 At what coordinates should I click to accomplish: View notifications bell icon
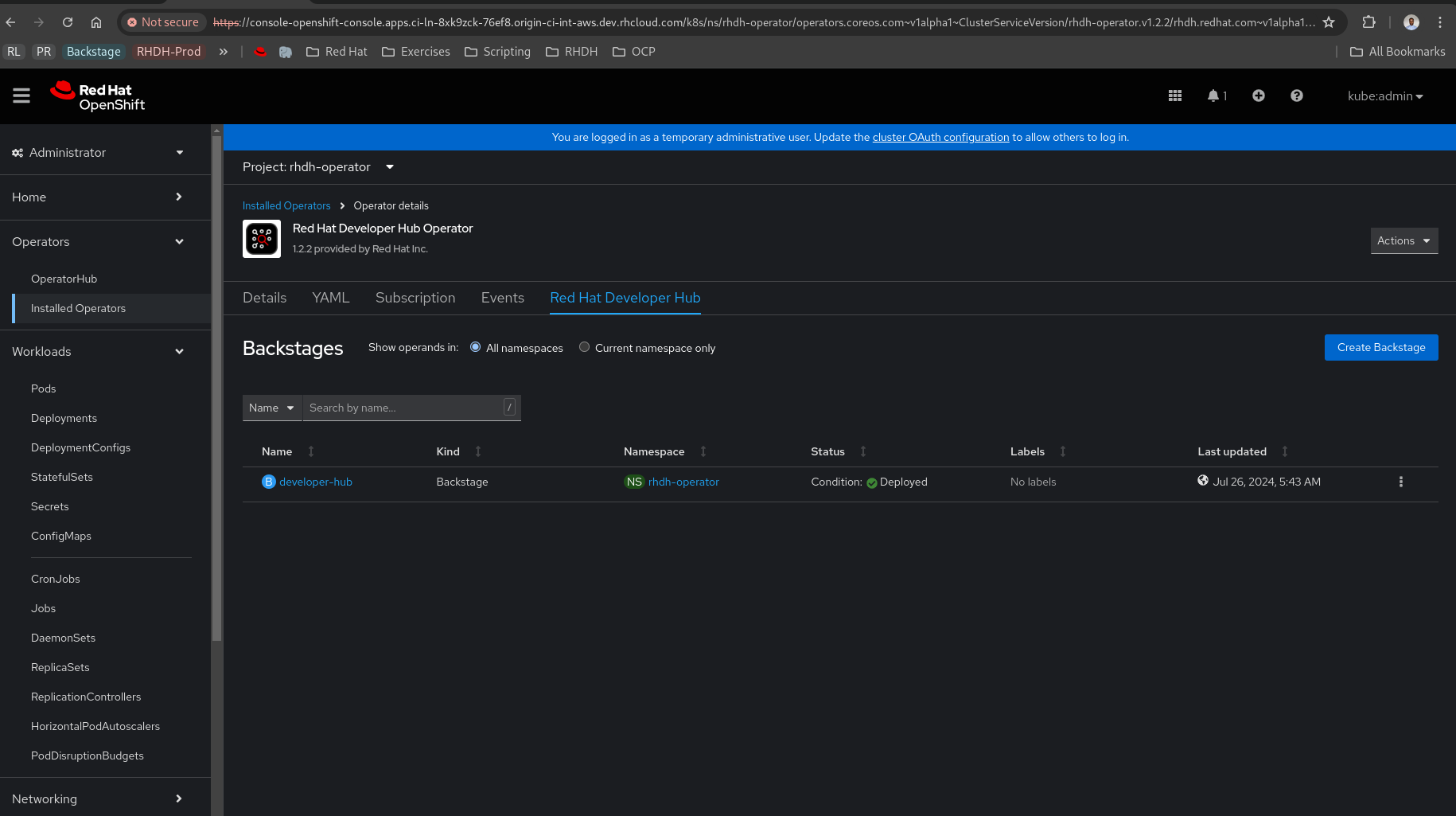click(1217, 96)
